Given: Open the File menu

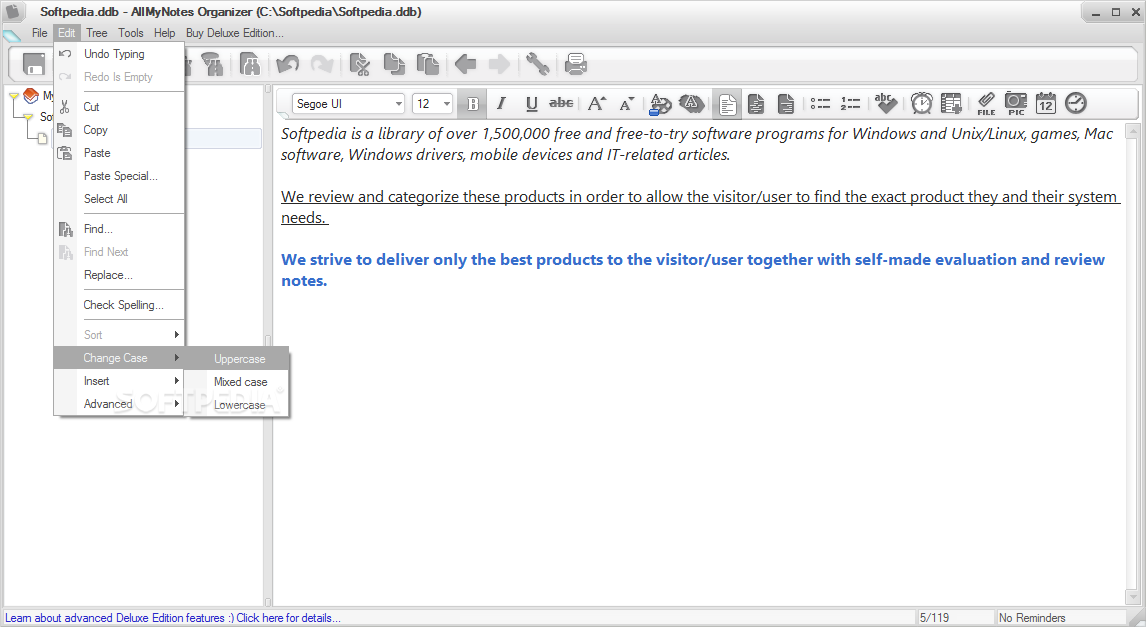Looking at the screenshot, I should click(x=39, y=33).
